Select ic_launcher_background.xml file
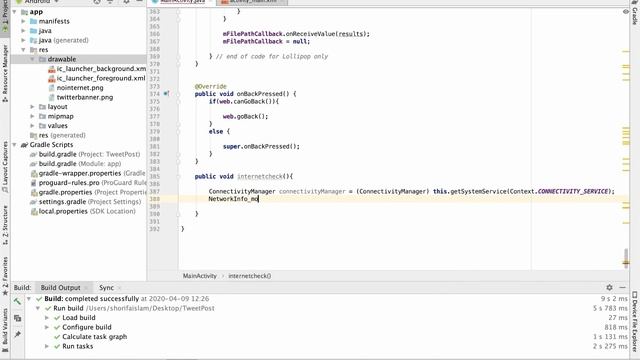The height and width of the screenshot is (360, 640). tap(101, 69)
